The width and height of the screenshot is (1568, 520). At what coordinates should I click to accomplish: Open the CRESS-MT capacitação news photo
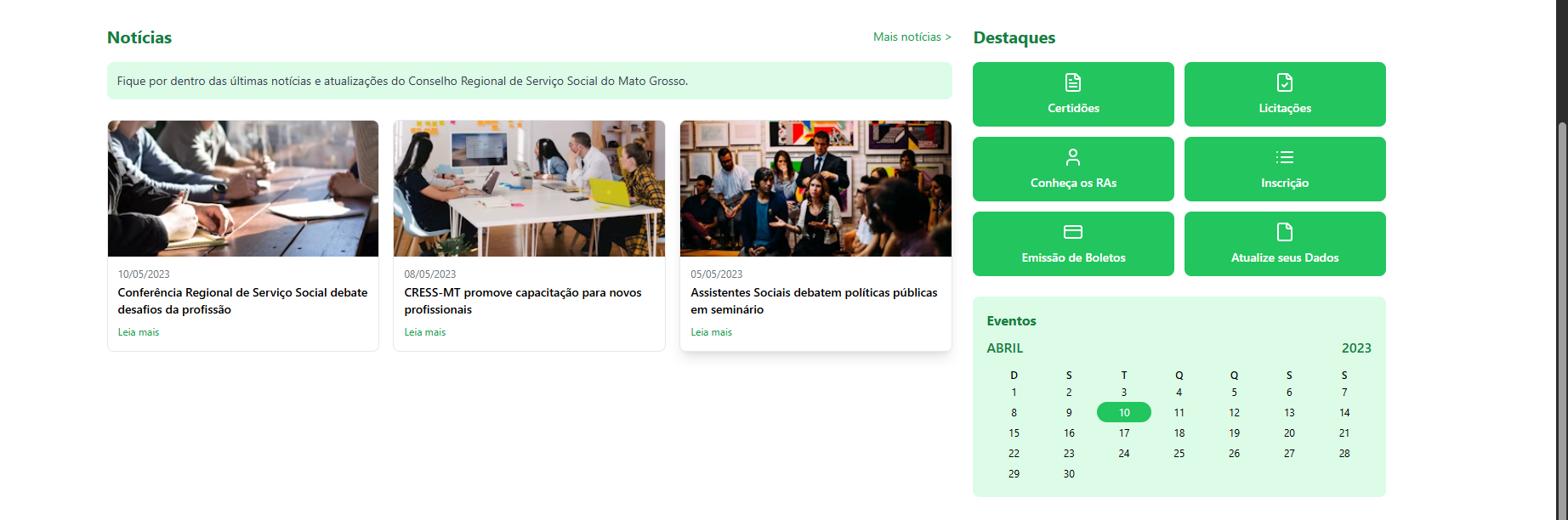[529, 189]
